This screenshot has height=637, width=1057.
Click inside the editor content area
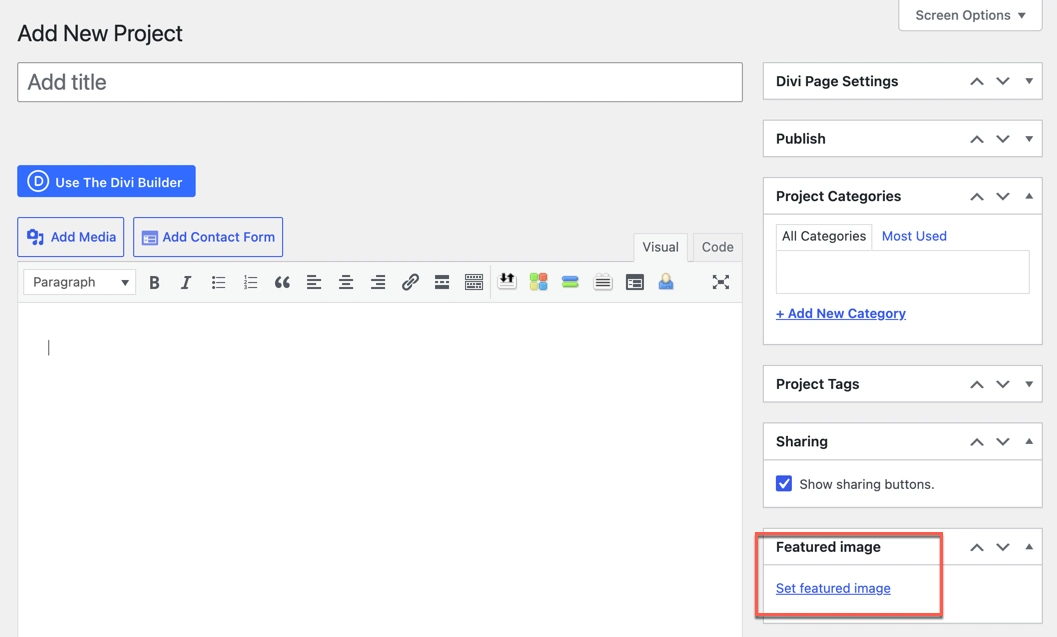tap(380, 470)
